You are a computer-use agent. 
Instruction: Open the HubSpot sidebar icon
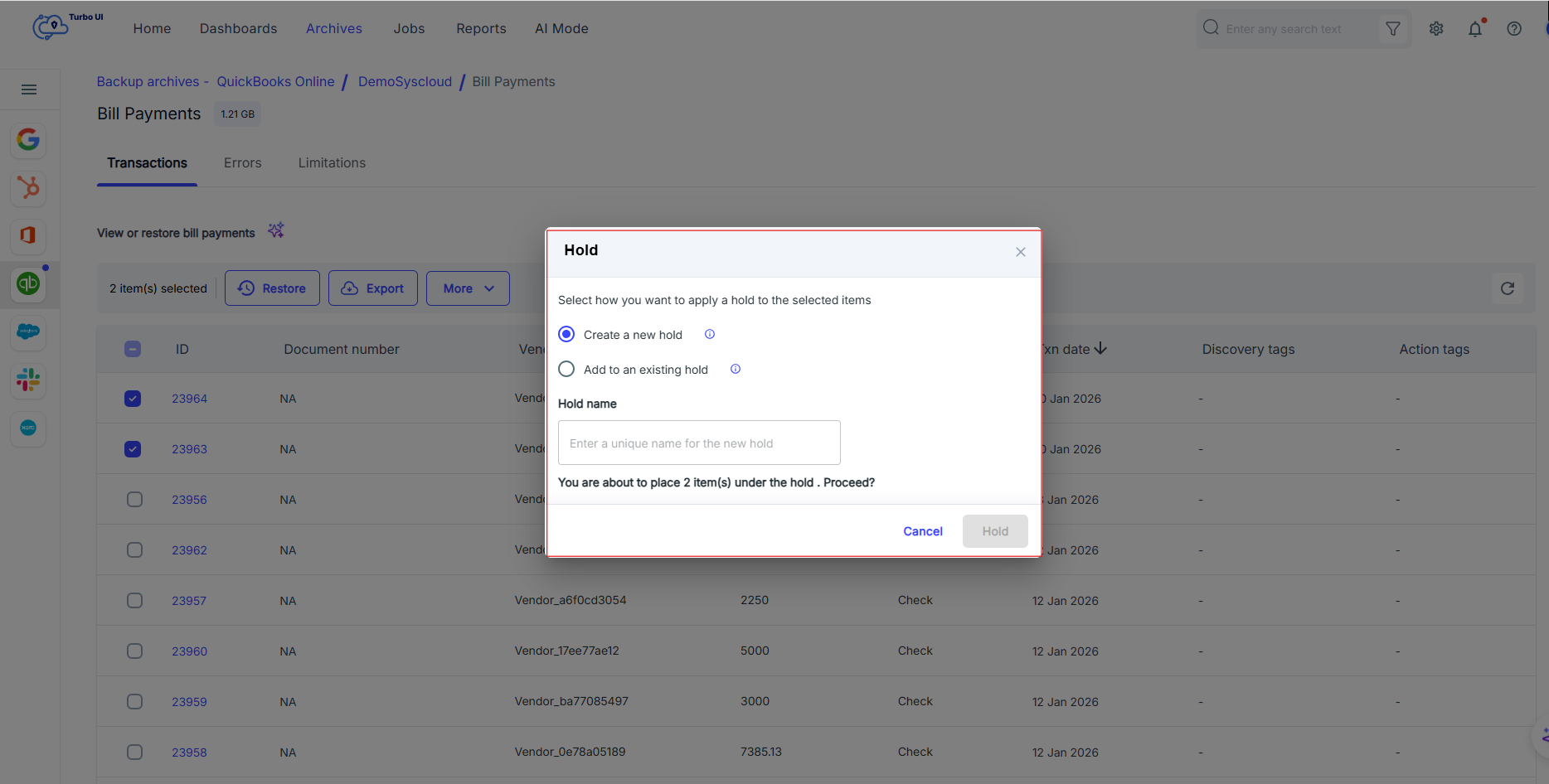pyautogui.click(x=28, y=187)
